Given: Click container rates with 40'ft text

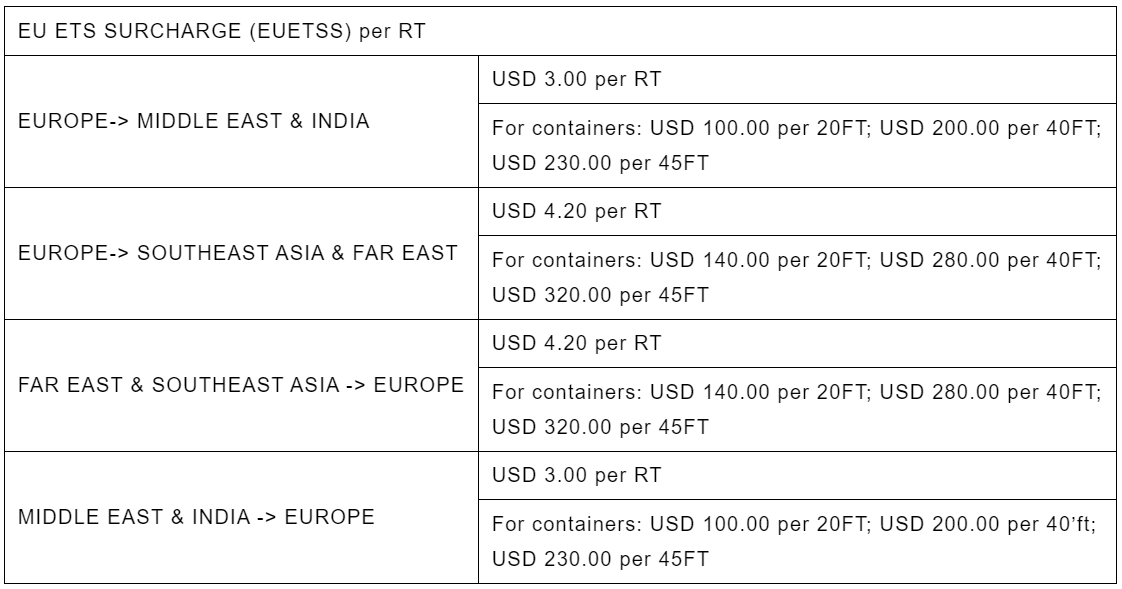Looking at the screenshot, I should pyautogui.click(x=797, y=541).
